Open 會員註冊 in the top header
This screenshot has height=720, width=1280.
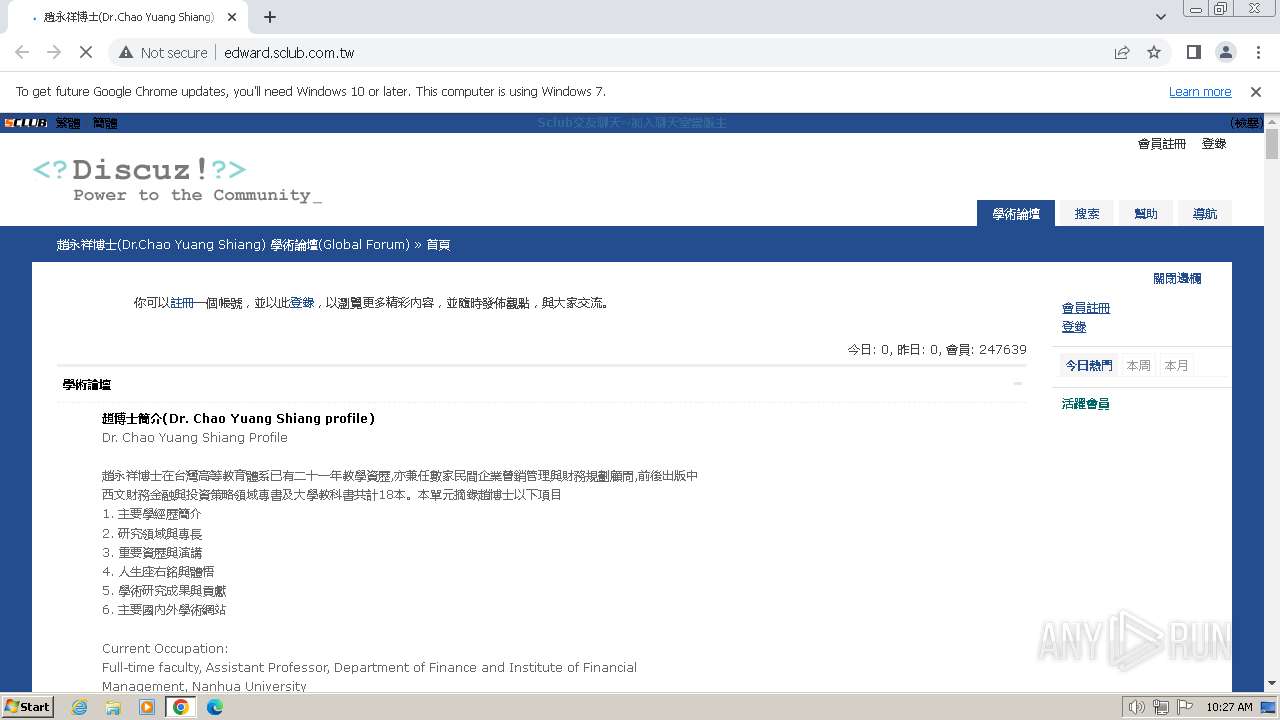point(1162,144)
